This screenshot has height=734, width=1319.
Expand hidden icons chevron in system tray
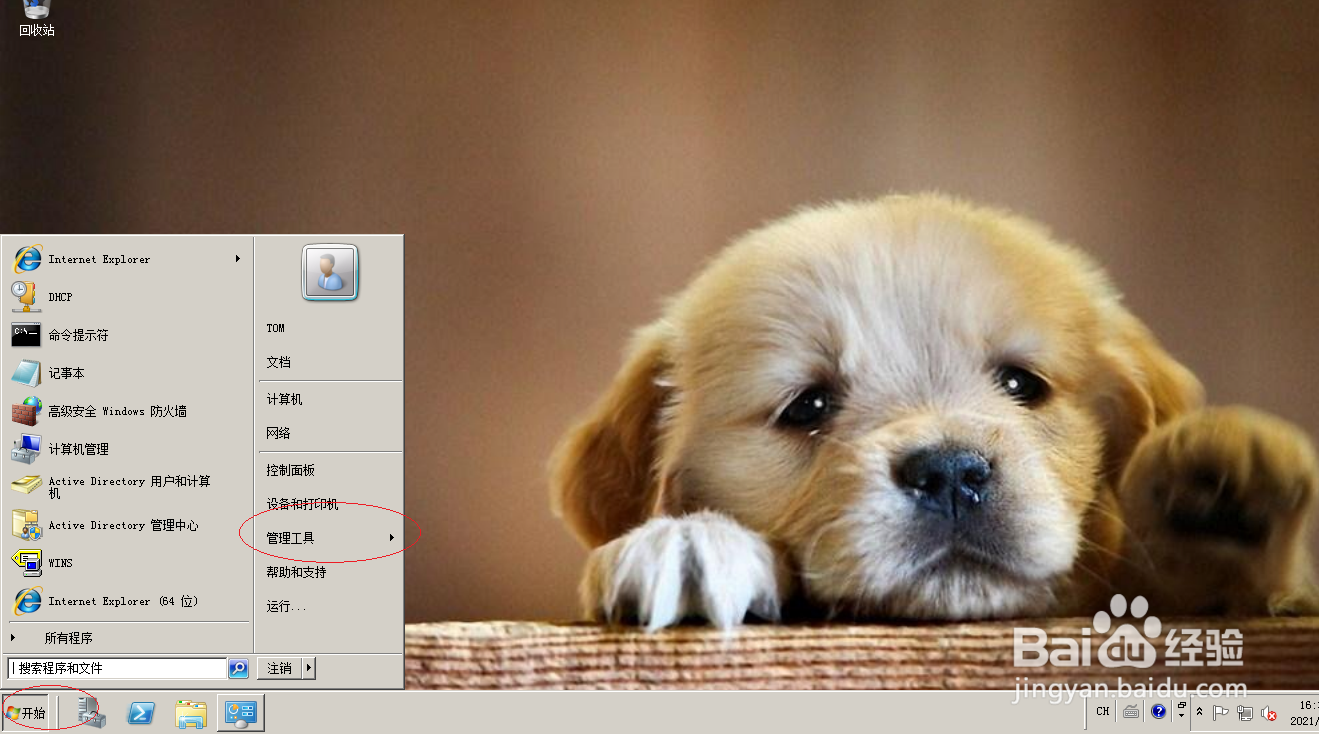click(1200, 711)
